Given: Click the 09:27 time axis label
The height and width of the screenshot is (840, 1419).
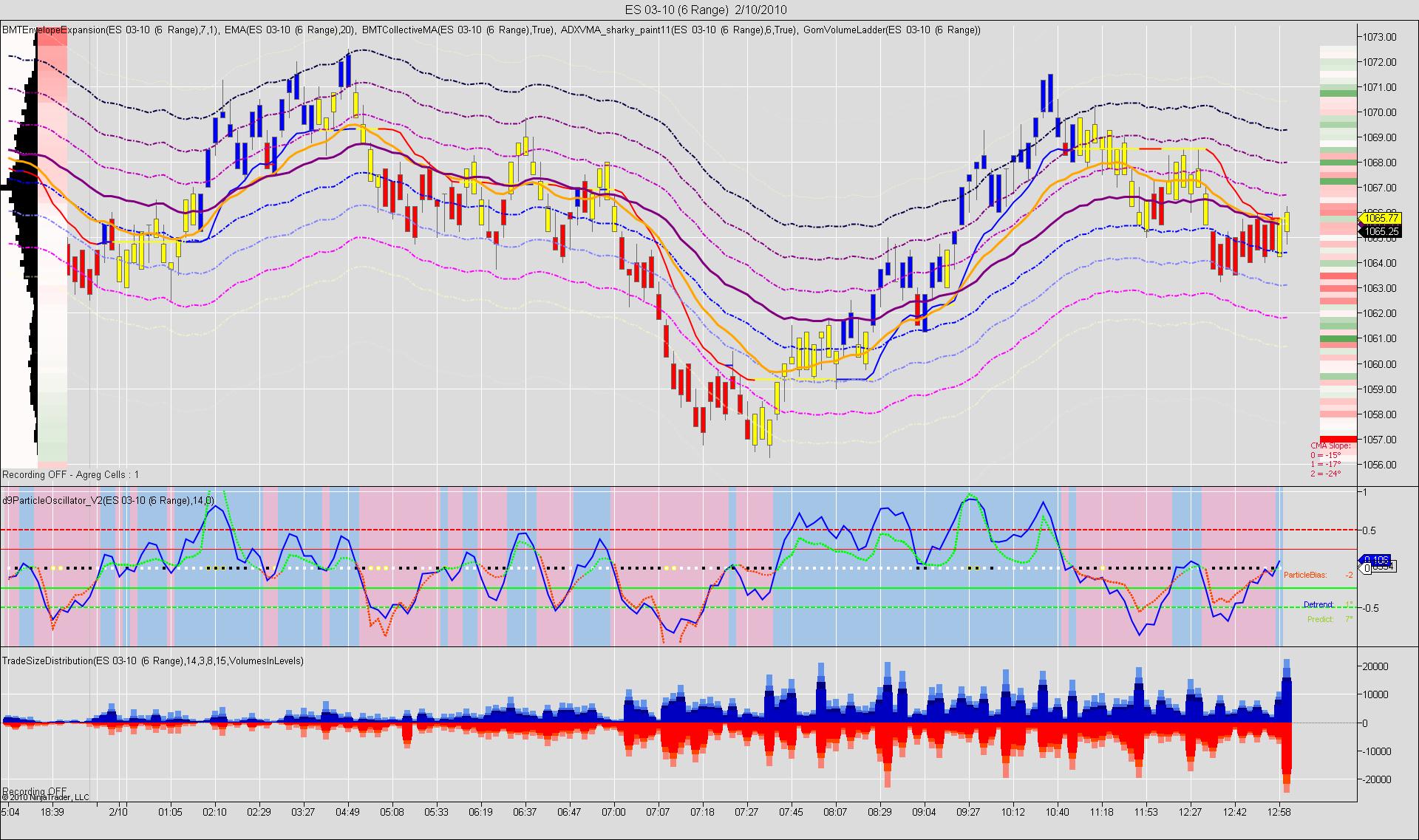Looking at the screenshot, I should 968,811.
